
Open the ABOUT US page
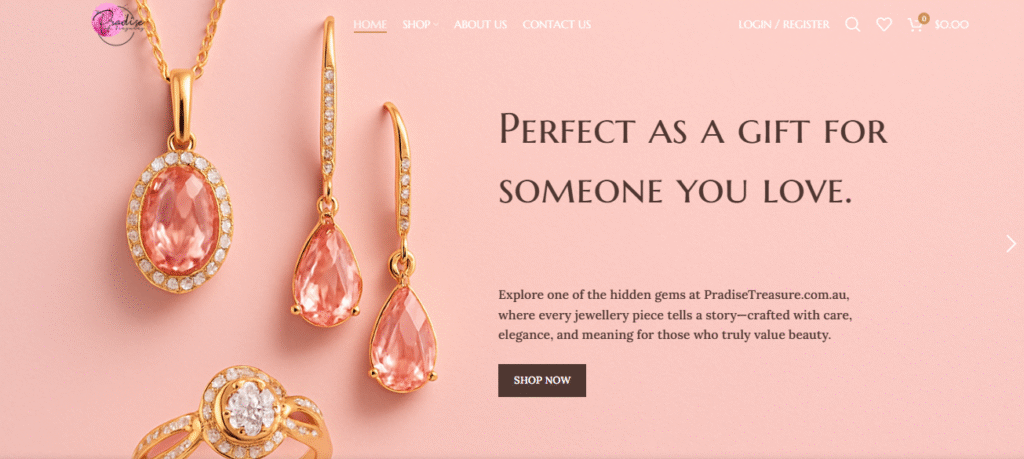point(480,24)
